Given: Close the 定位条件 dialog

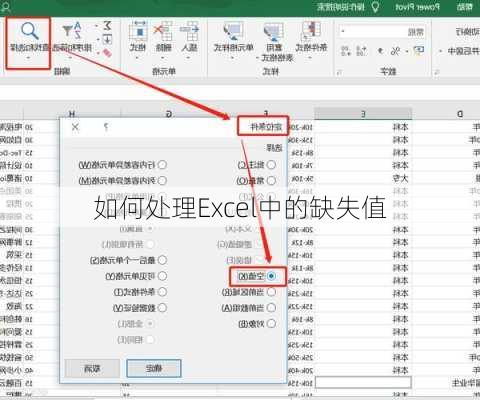Looking at the screenshot, I should 75,127.
